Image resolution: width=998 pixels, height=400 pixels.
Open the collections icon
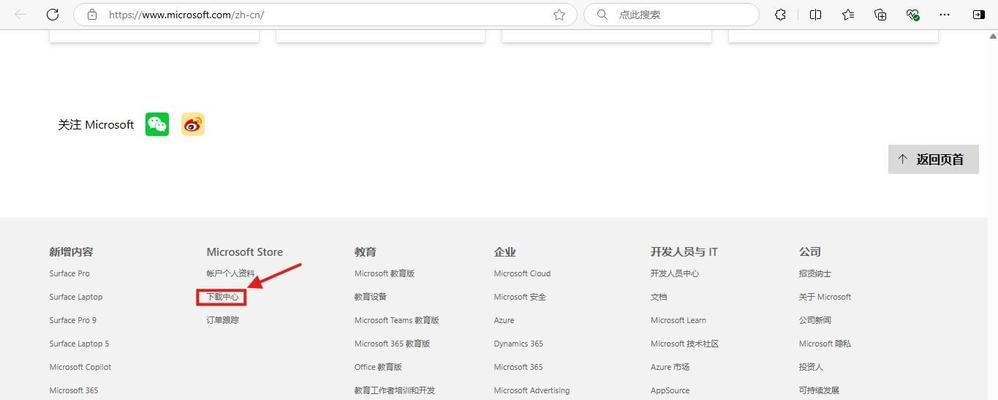[x=880, y=15]
